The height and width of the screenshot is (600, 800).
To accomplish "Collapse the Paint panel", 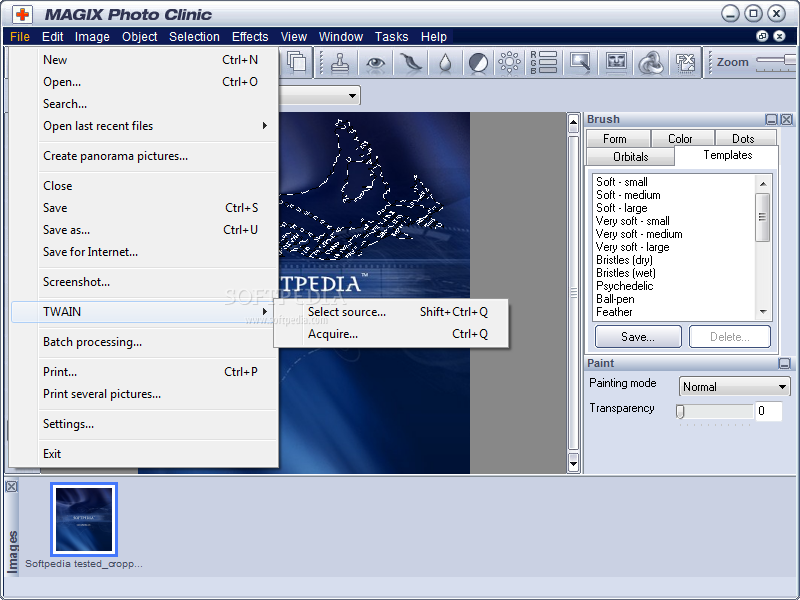I will point(784,363).
